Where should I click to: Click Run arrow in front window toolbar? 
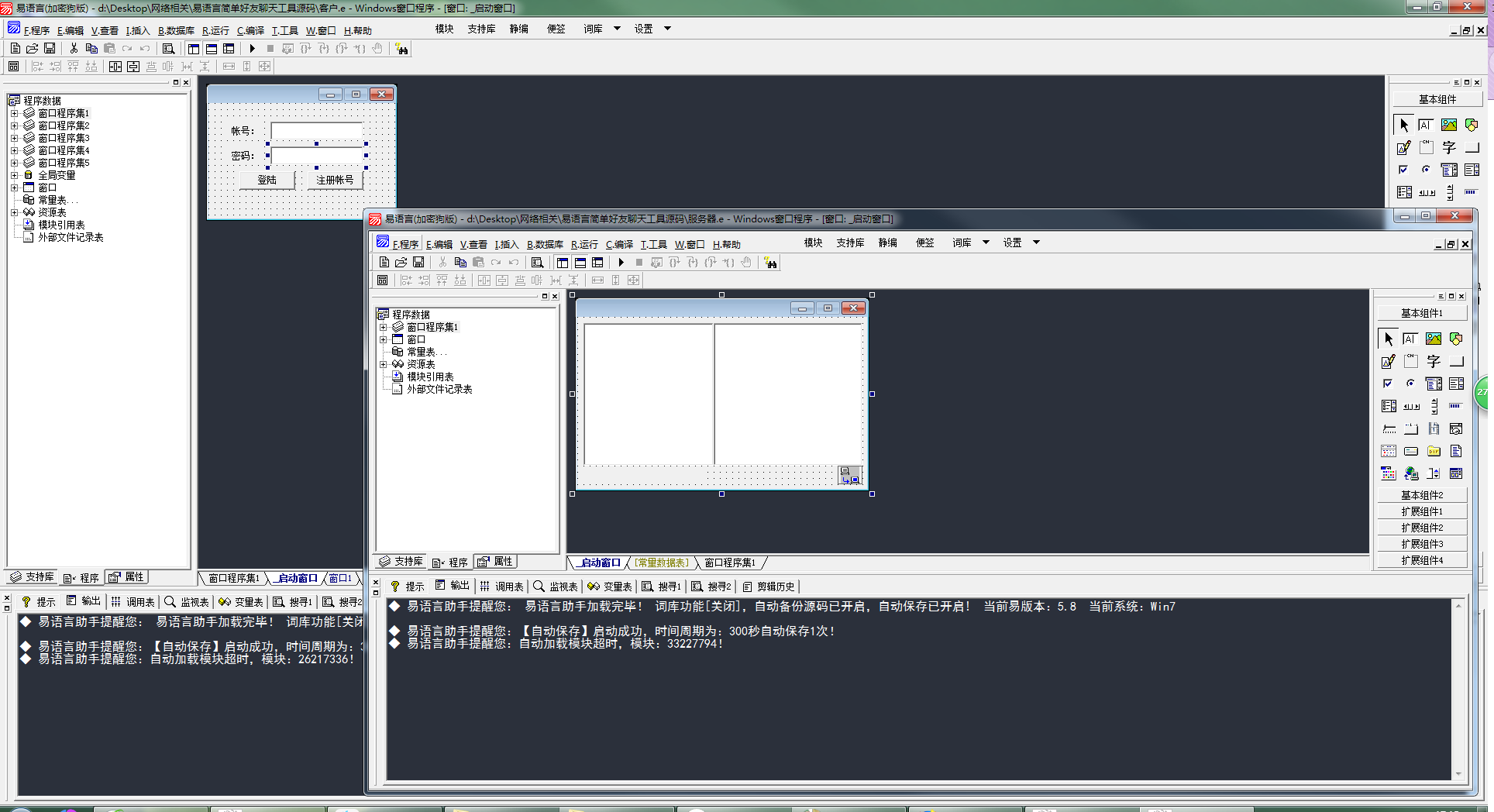coord(621,263)
